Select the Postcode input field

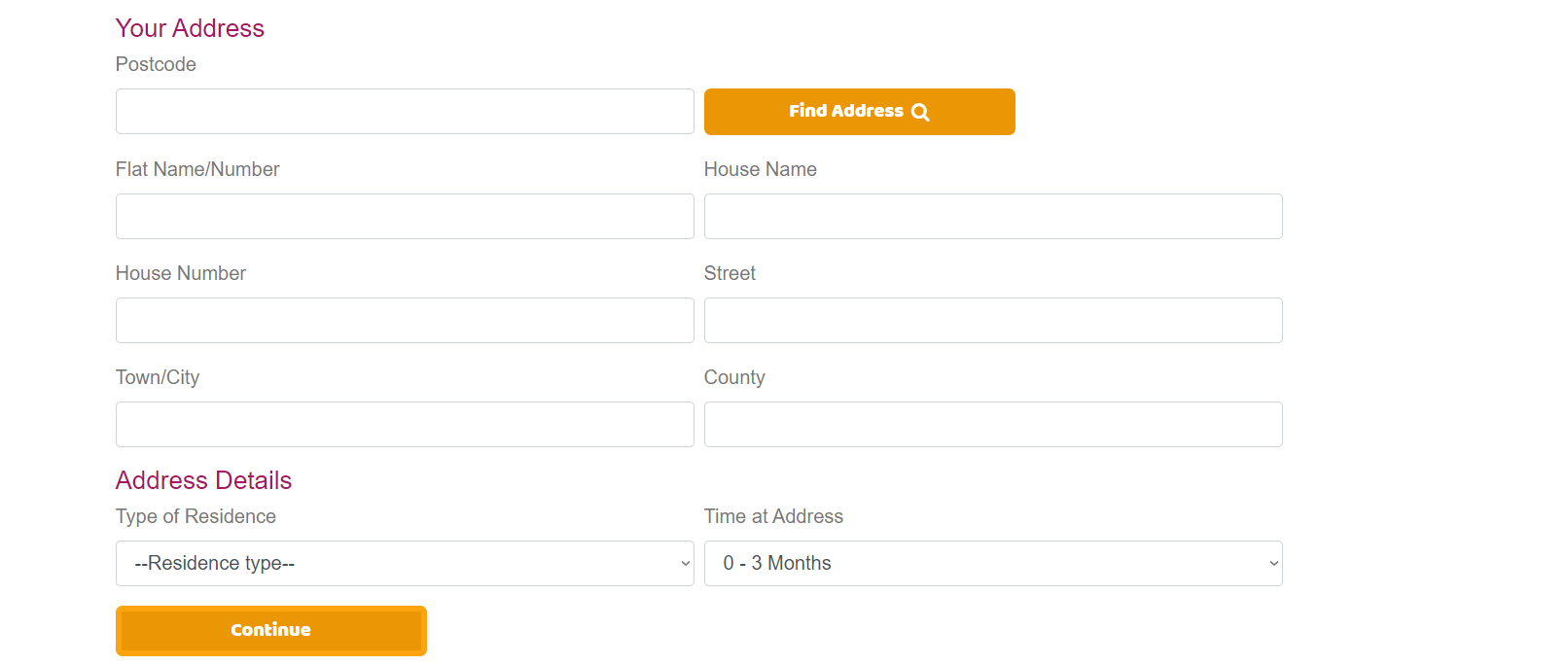[x=405, y=111]
